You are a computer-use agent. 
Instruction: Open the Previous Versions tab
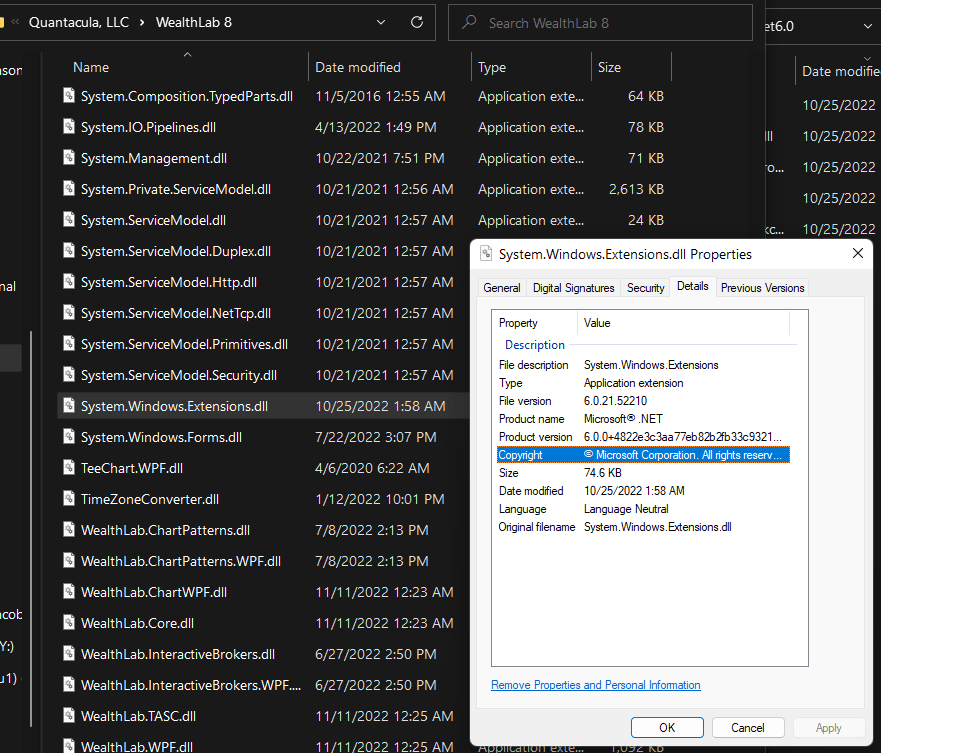[762, 288]
